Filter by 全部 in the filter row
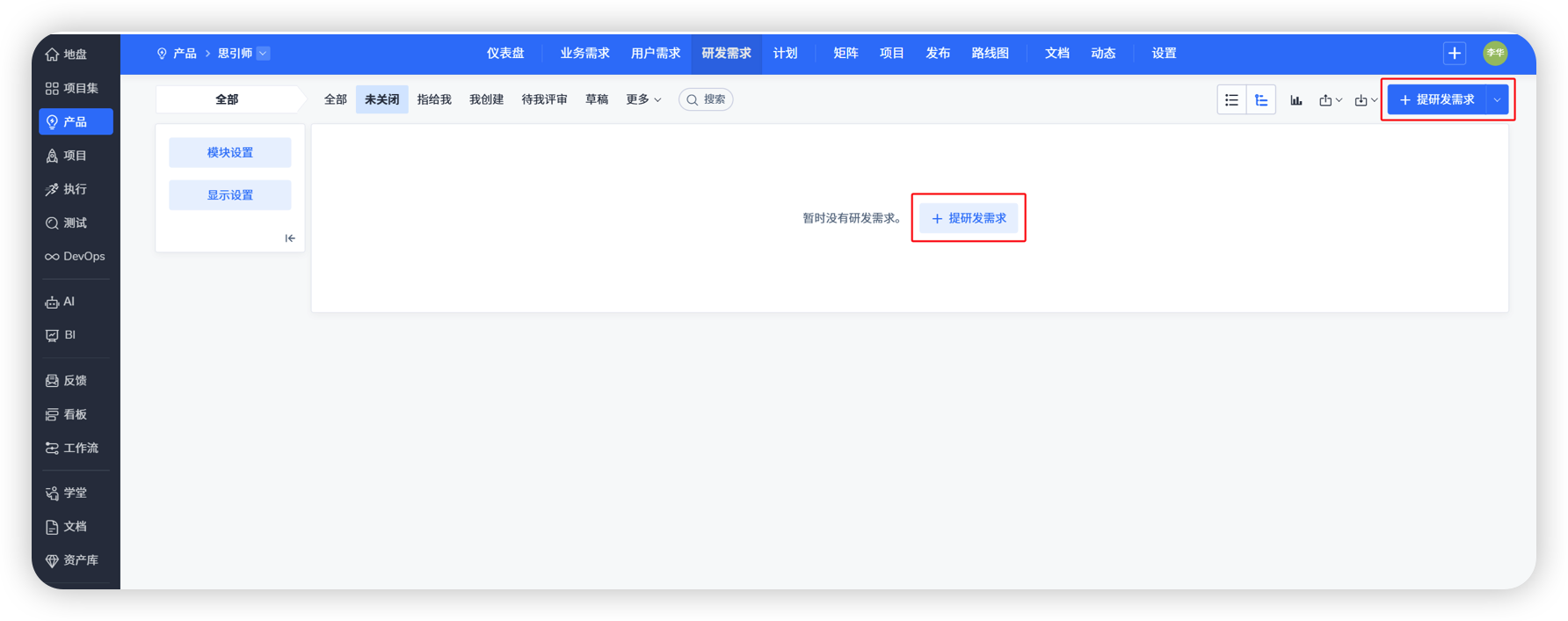Image resolution: width=1568 pixels, height=621 pixels. [x=336, y=99]
